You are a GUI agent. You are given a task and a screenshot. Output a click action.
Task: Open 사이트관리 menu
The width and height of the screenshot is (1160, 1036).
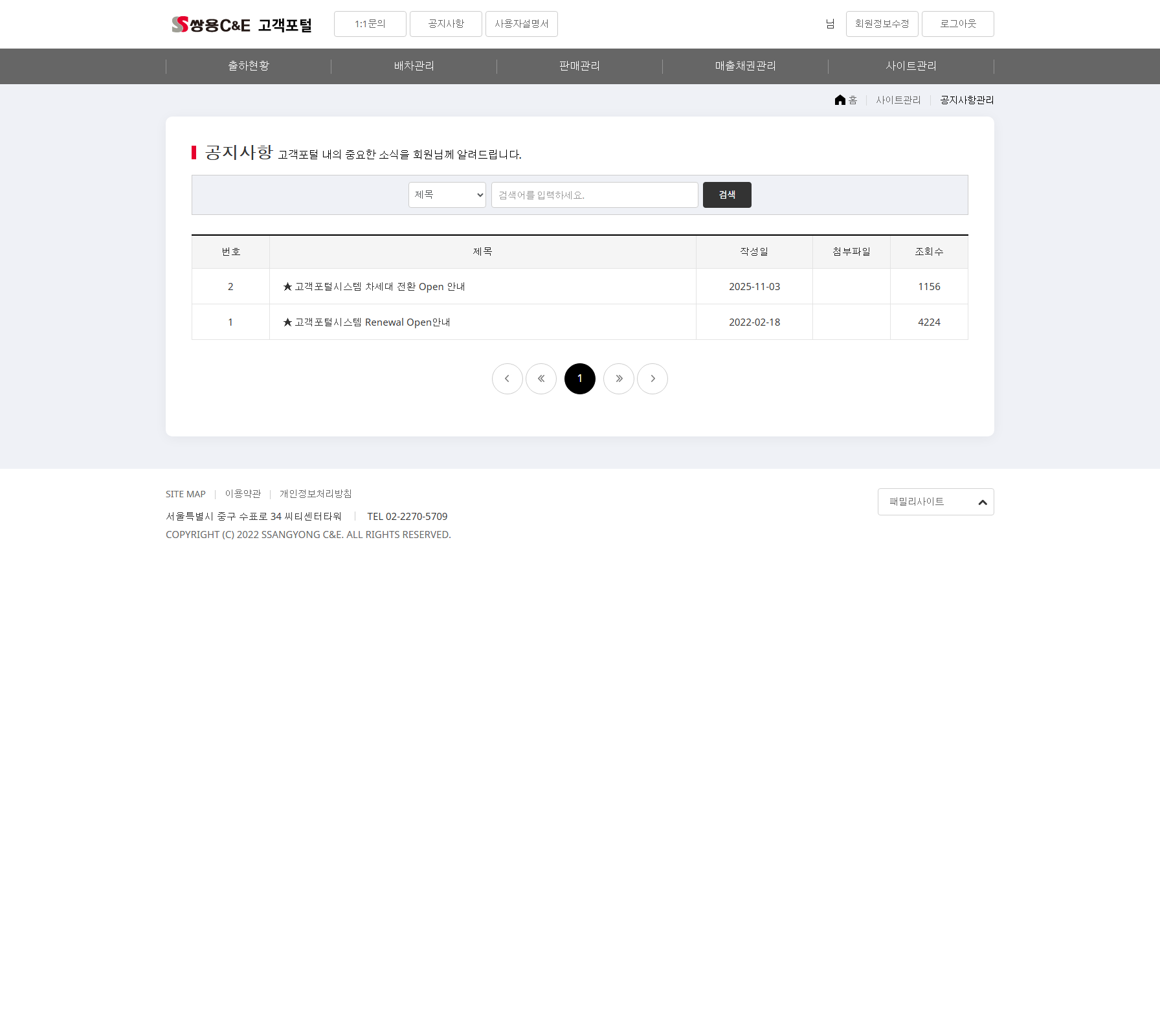[x=911, y=66]
